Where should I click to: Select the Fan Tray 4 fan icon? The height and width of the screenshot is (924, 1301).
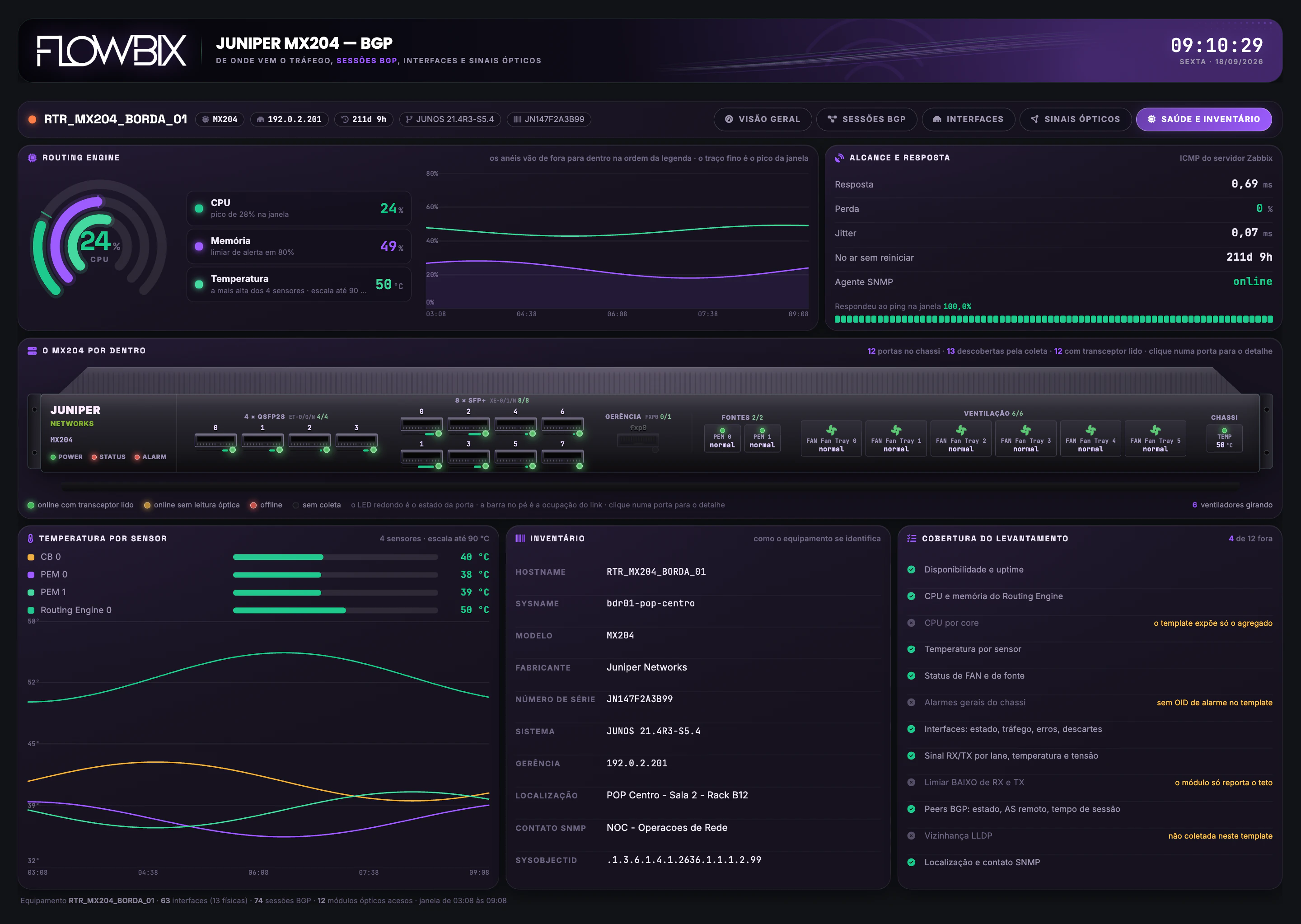tap(1090, 430)
